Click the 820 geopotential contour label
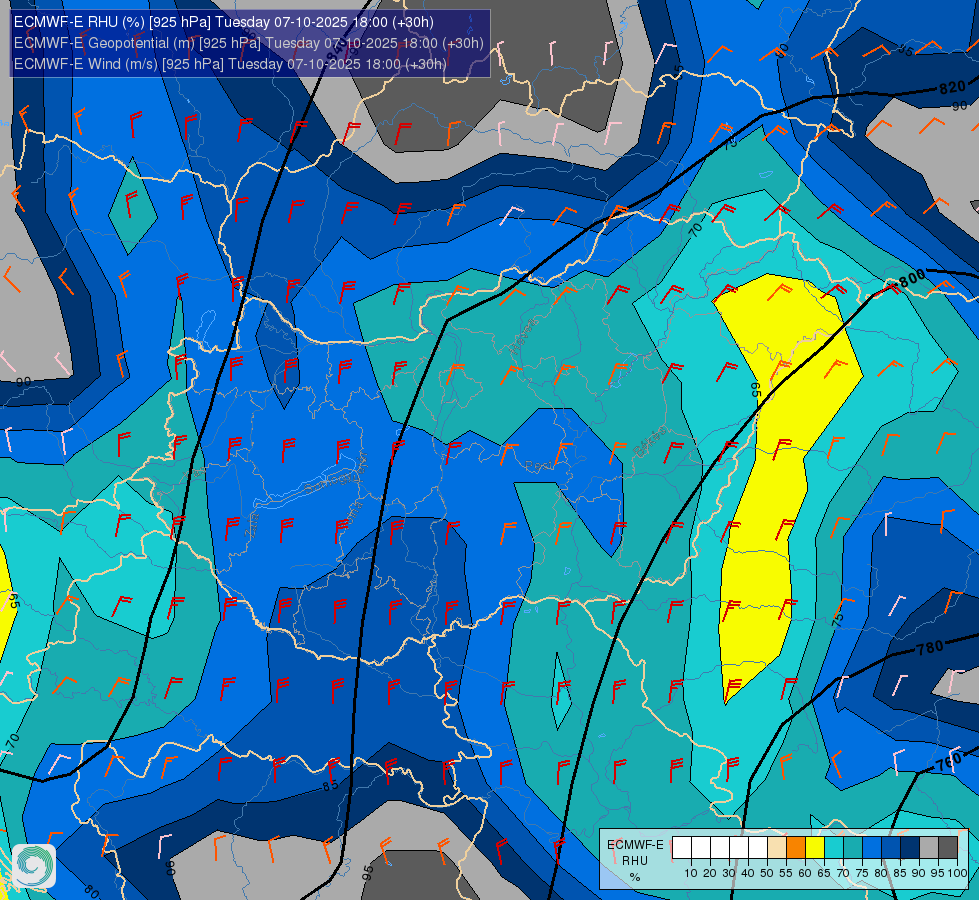The height and width of the screenshot is (900, 979). click(x=953, y=88)
